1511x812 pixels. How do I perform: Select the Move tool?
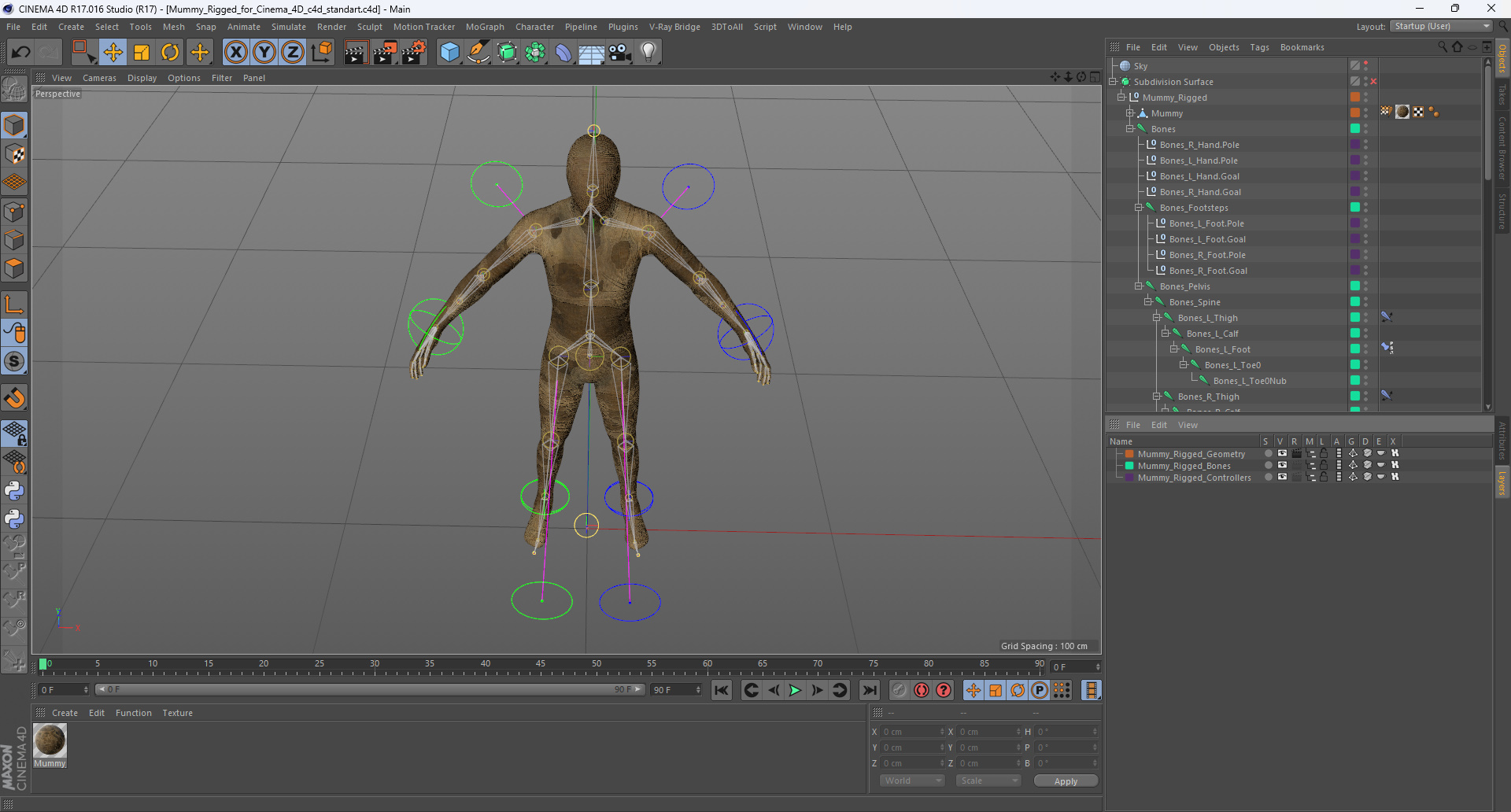113,53
